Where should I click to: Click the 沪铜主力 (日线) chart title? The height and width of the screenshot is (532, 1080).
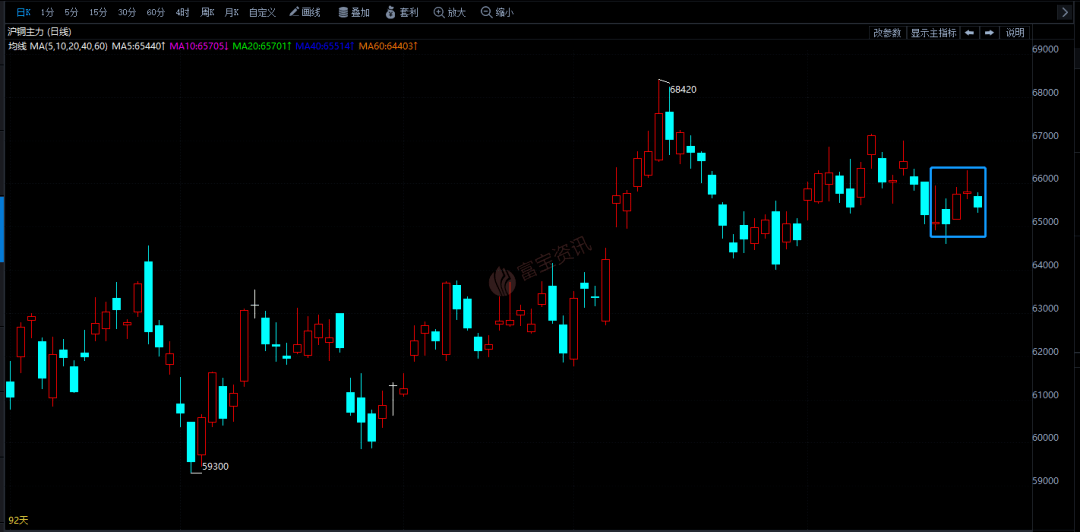pyautogui.click(x=39, y=32)
